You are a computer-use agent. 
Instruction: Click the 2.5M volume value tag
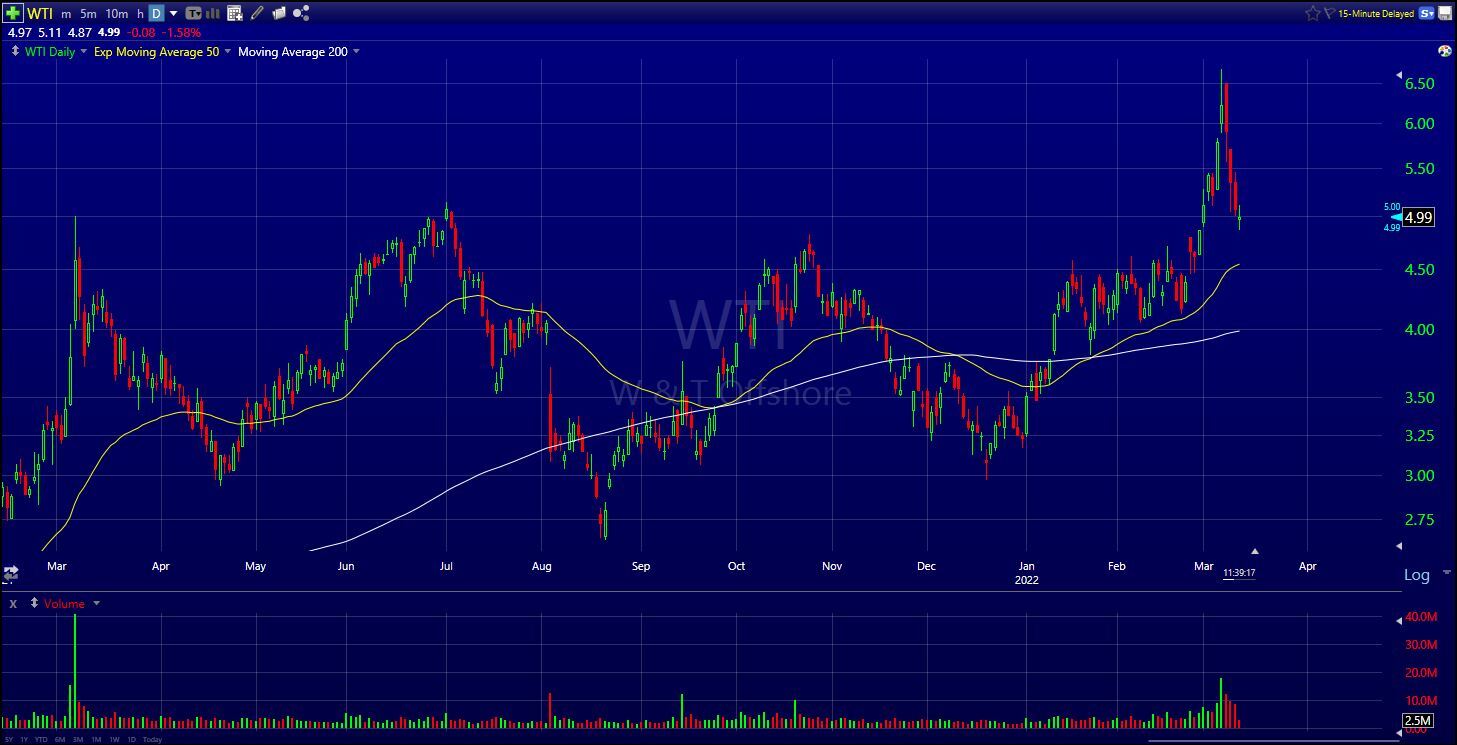1418,721
